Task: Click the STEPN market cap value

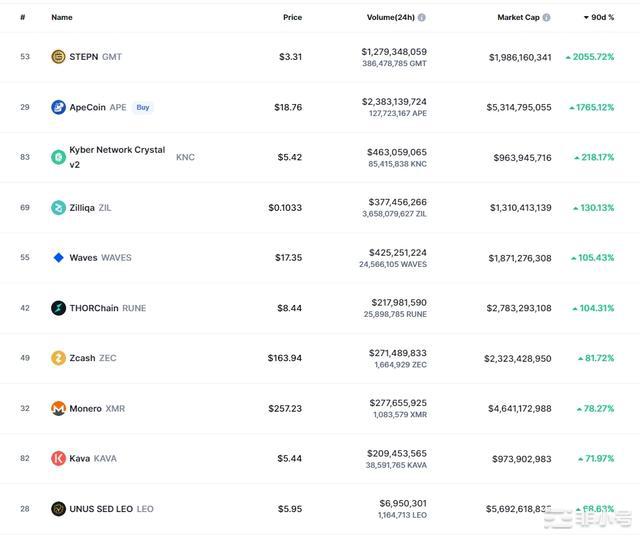Action: [x=519, y=57]
